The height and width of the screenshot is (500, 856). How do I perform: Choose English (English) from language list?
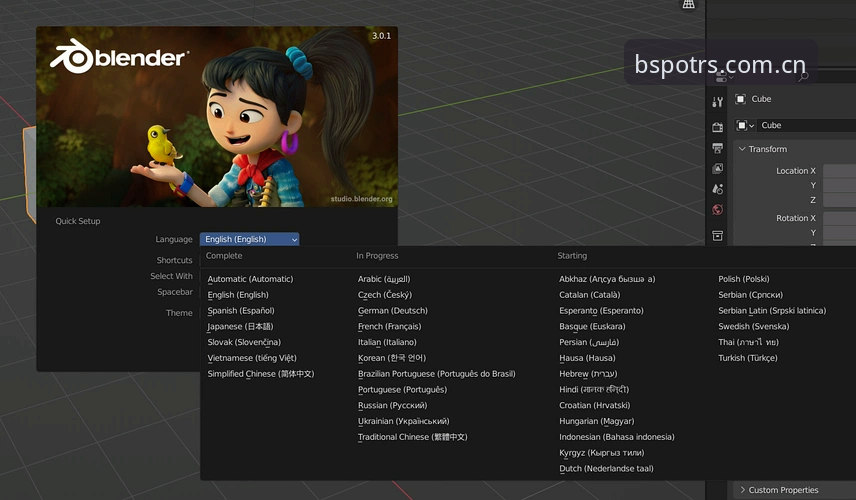[x=238, y=295]
